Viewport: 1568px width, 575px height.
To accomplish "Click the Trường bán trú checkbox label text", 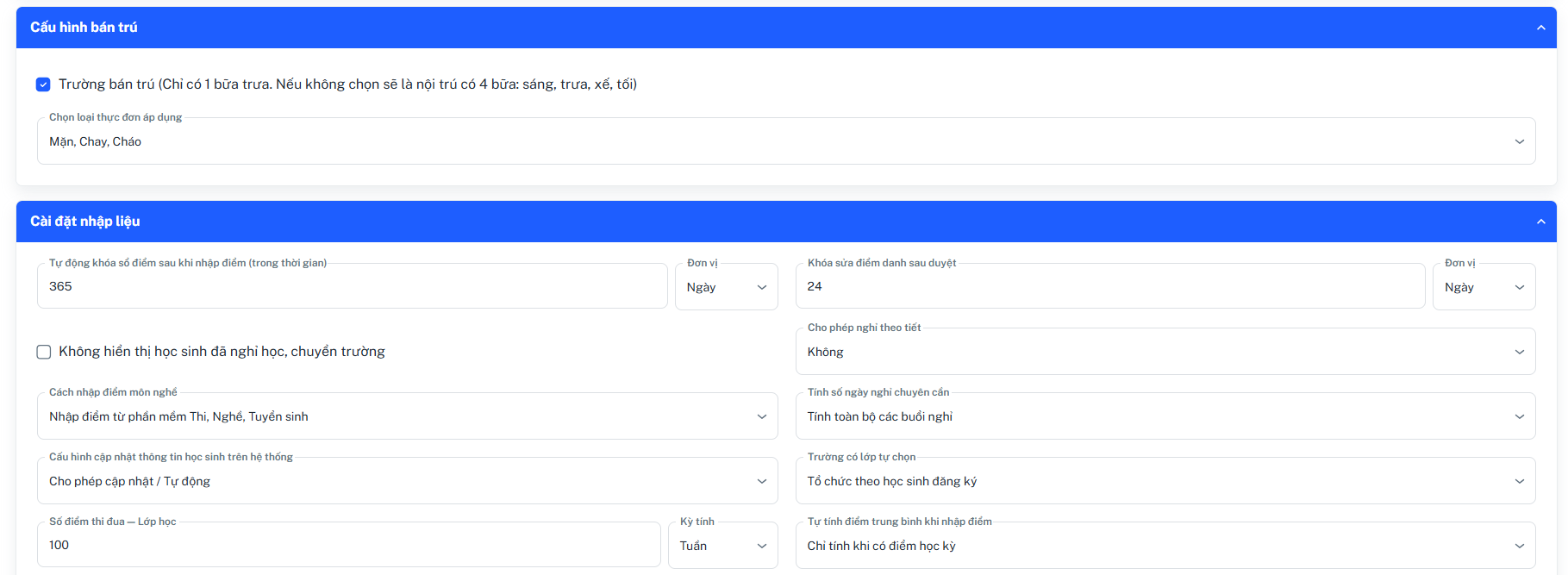I will click(x=347, y=84).
